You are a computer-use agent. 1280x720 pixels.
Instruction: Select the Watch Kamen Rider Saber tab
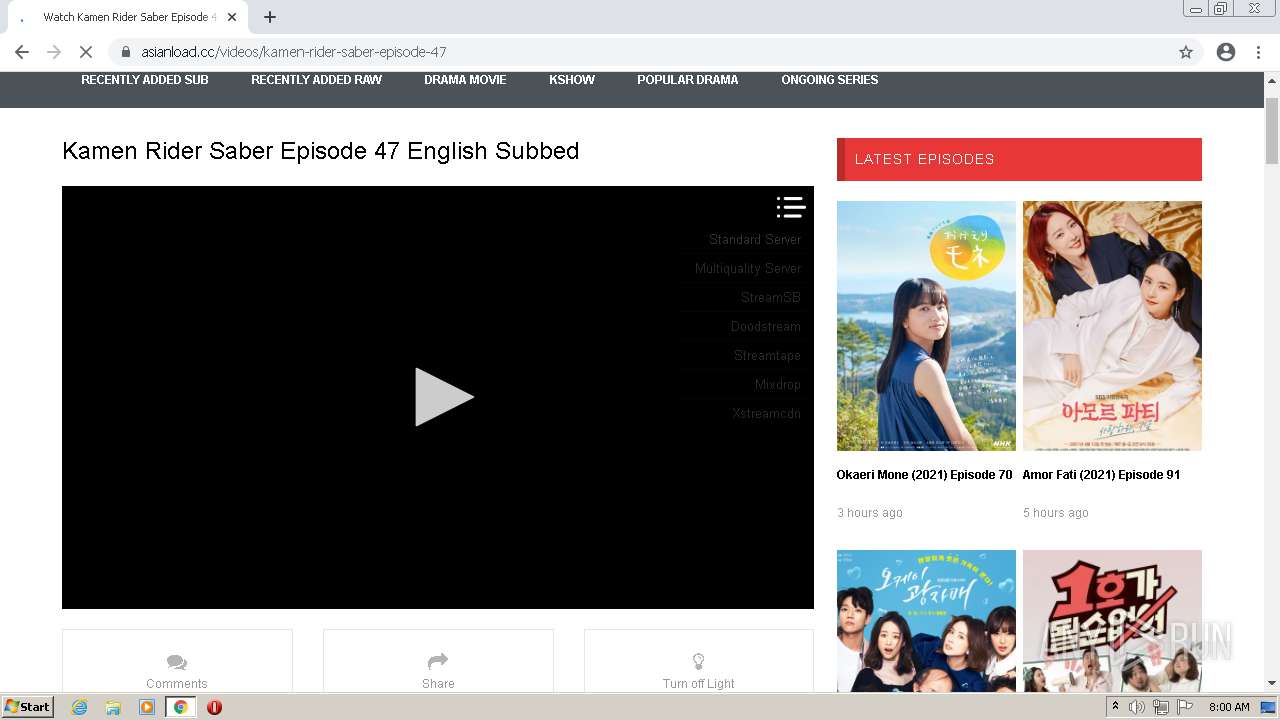pyautogui.click(x=128, y=17)
